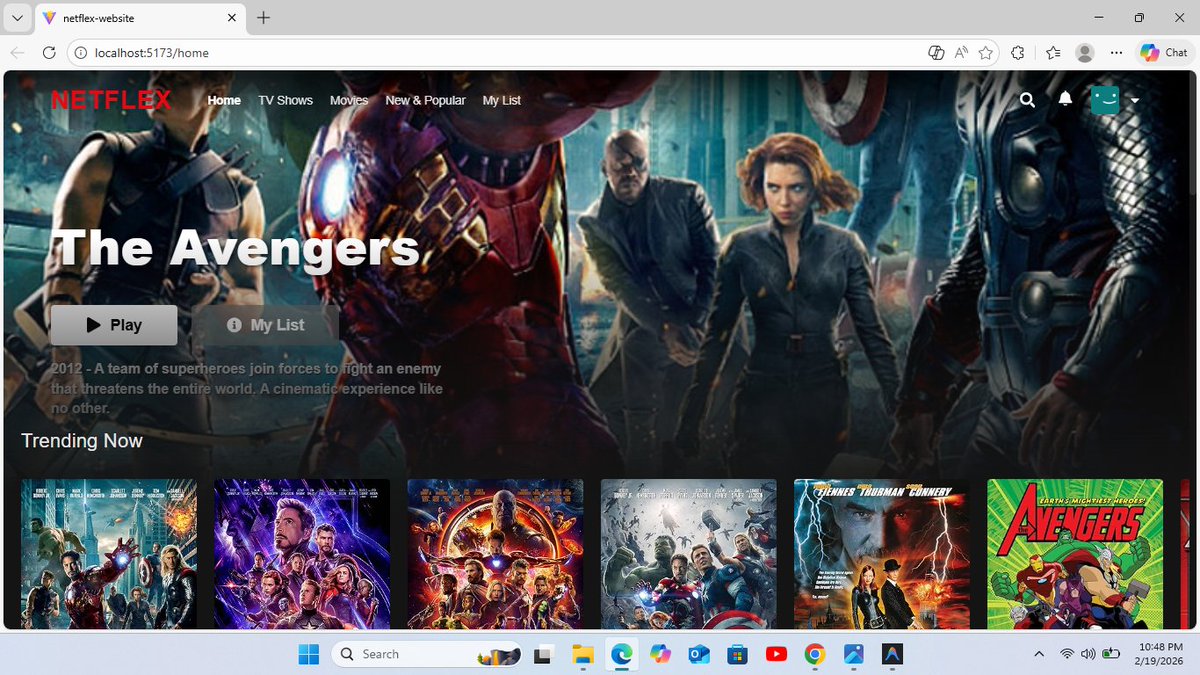Open the Age of Ultron poster
1200x675 pixels.
pos(689,553)
